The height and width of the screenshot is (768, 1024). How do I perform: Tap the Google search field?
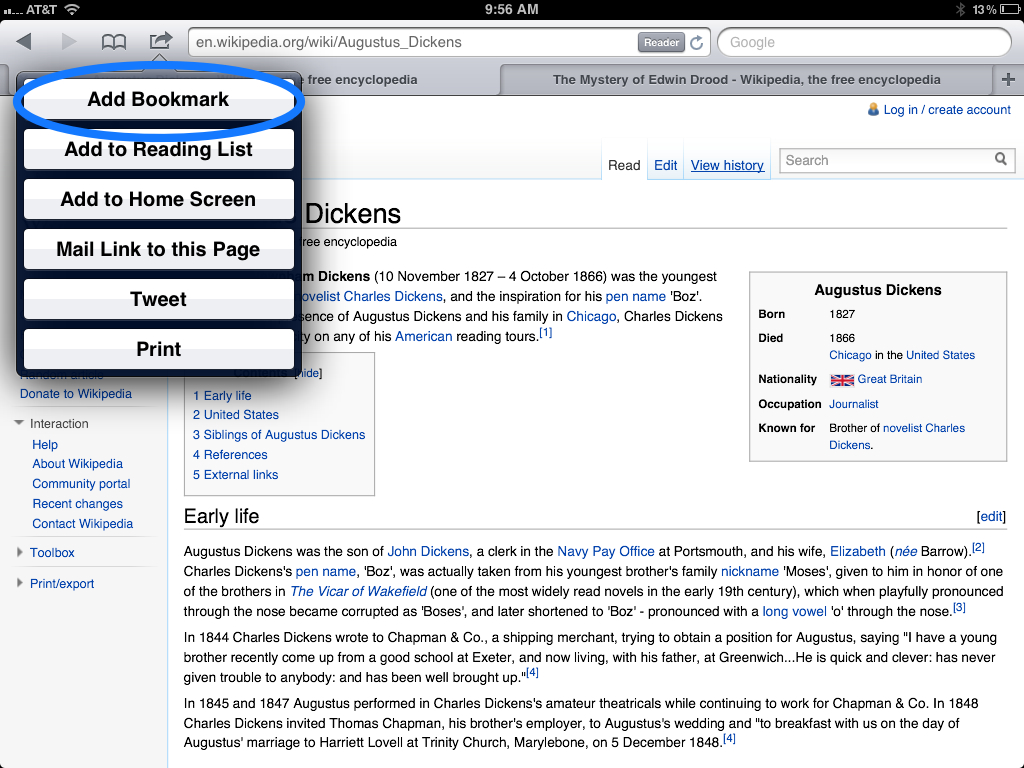click(x=865, y=42)
